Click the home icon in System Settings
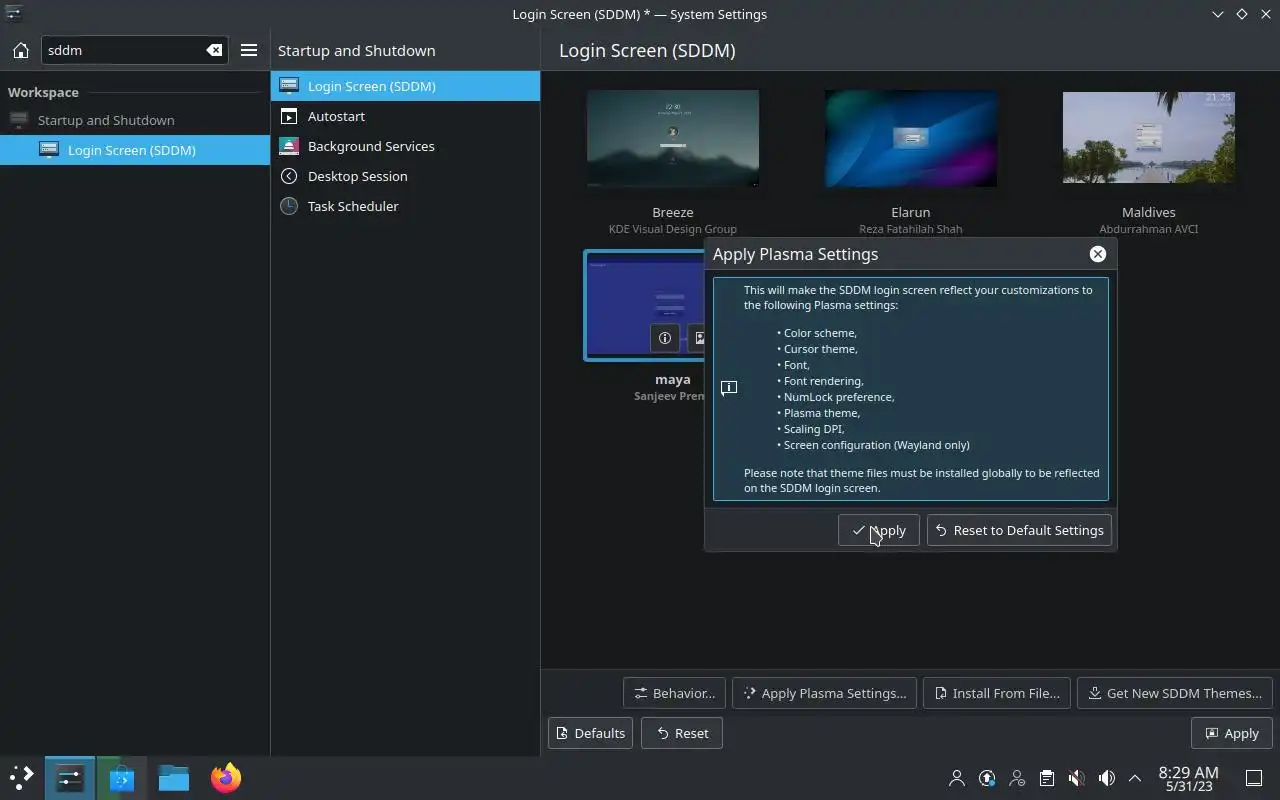The width and height of the screenshot is (1280, 800). coord(20,50)
